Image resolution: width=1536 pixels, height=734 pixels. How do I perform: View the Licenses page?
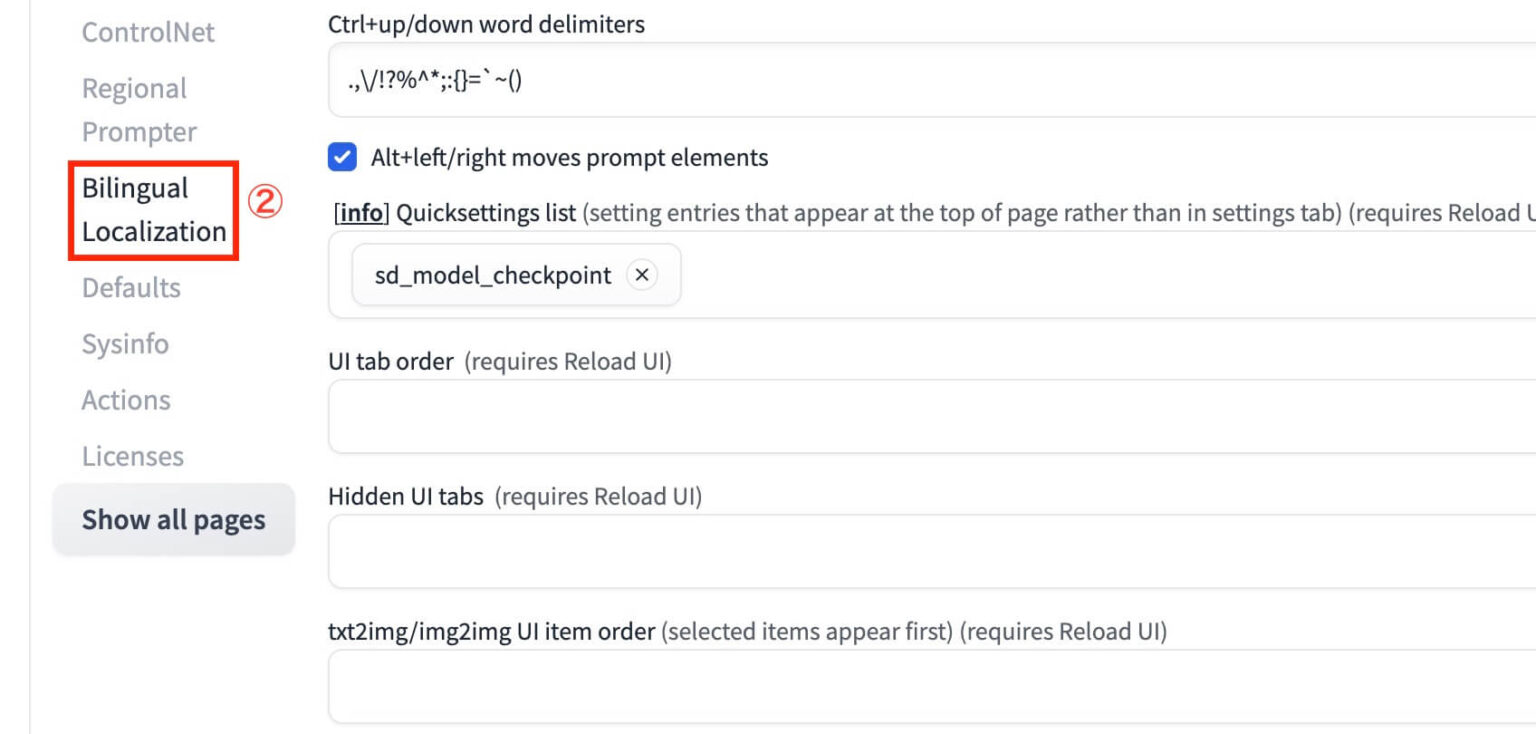click(x=133, y=456)
